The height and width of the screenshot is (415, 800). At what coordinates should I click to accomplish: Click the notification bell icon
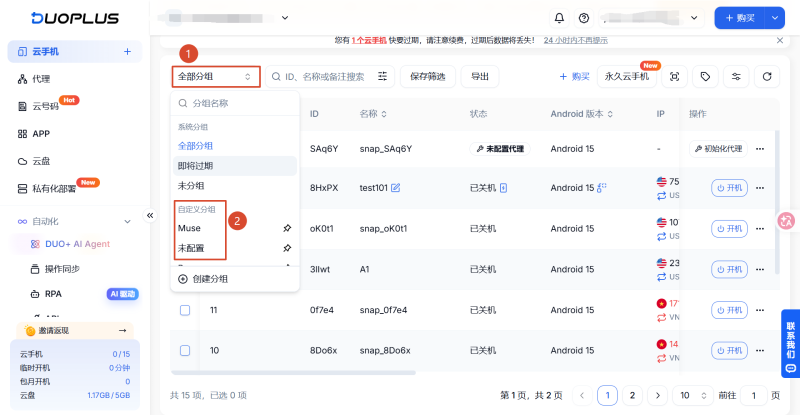click(559, 18)
